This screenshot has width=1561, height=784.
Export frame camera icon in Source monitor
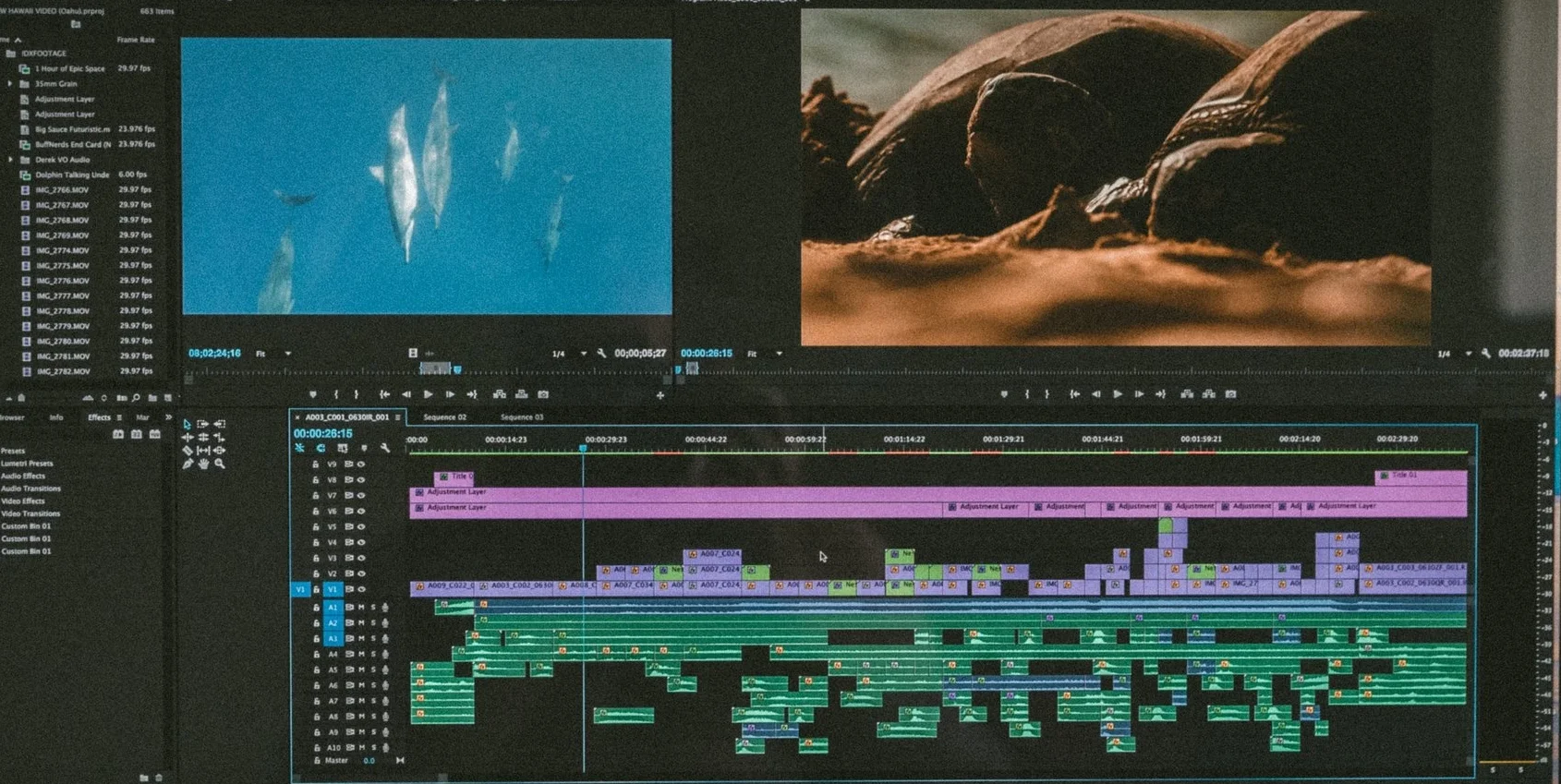[544, 394]
